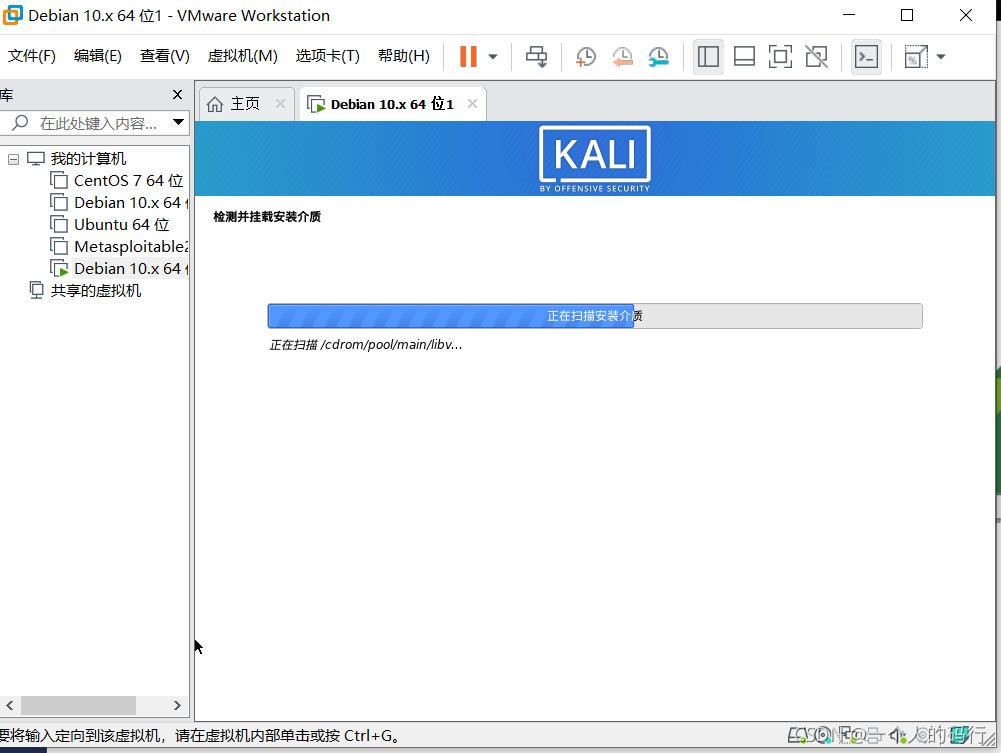
Task: Click the library horizontal scrollbar thumb
Action: pos(79,705)
